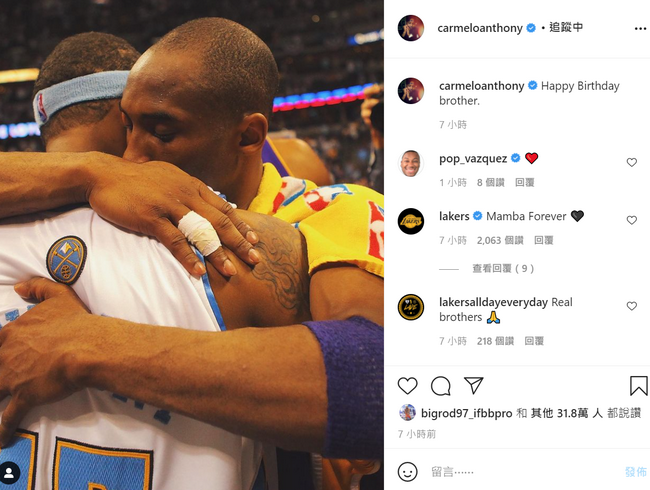Like pop_vazquez's comment
This screenshot has width=650, height=490.
631,162
